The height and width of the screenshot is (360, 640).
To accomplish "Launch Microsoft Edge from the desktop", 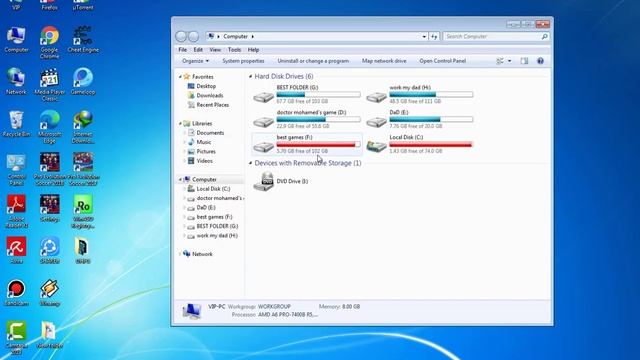I will [x=49, y=127].
